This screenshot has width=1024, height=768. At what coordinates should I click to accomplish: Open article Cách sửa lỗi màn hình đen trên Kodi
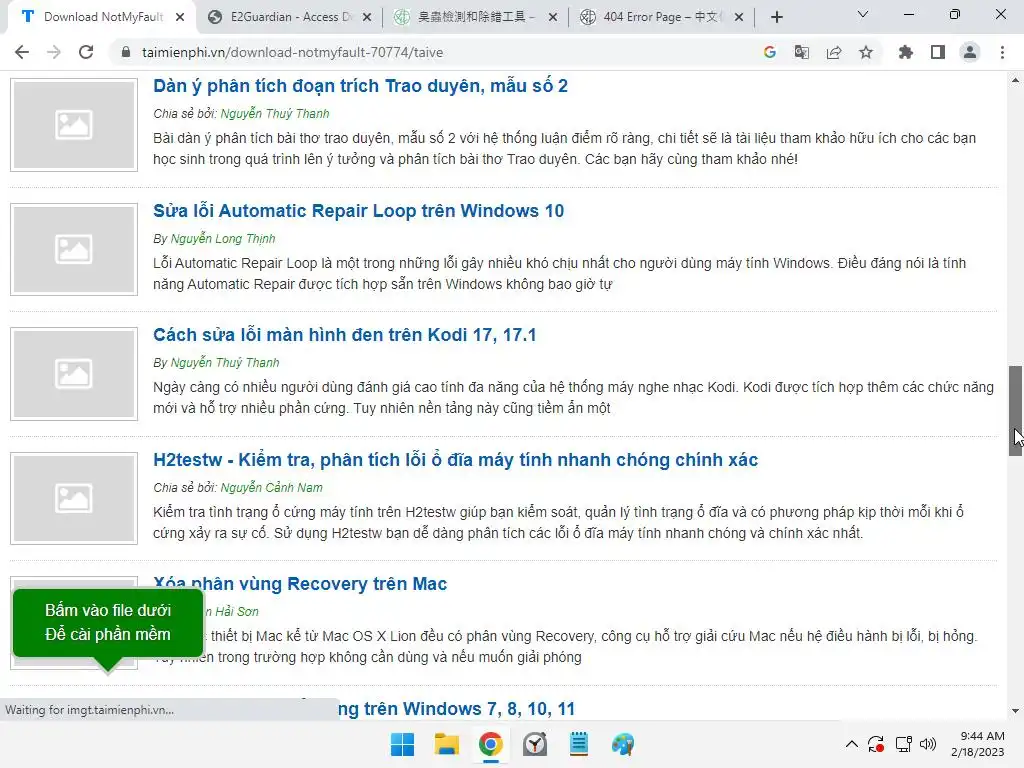(345, 335)
